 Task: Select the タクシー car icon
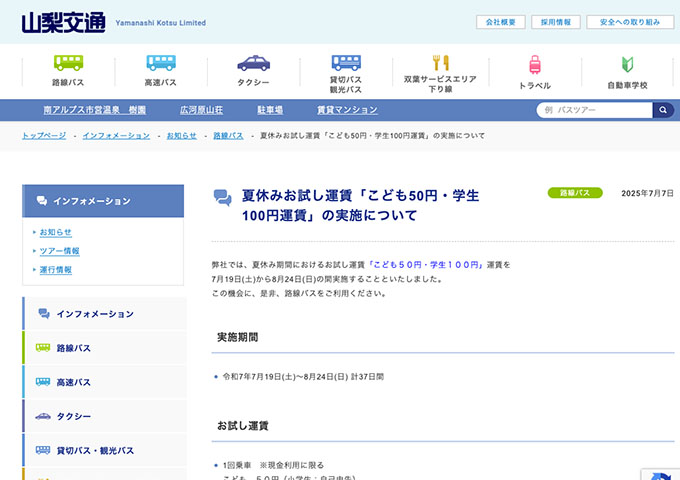tap(254, 63)
